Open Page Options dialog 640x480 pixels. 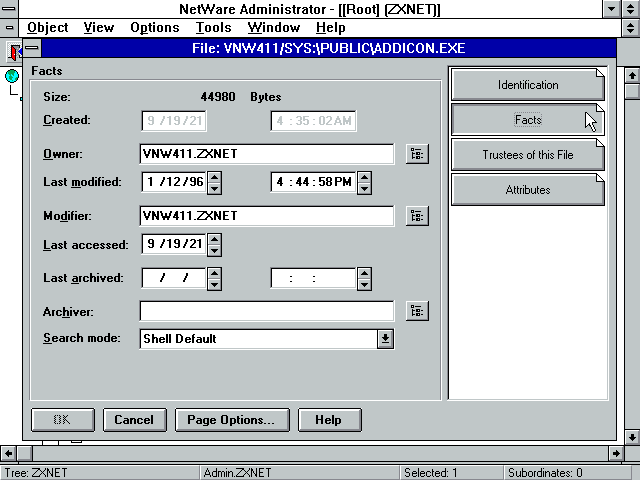(x=232, y=420)
